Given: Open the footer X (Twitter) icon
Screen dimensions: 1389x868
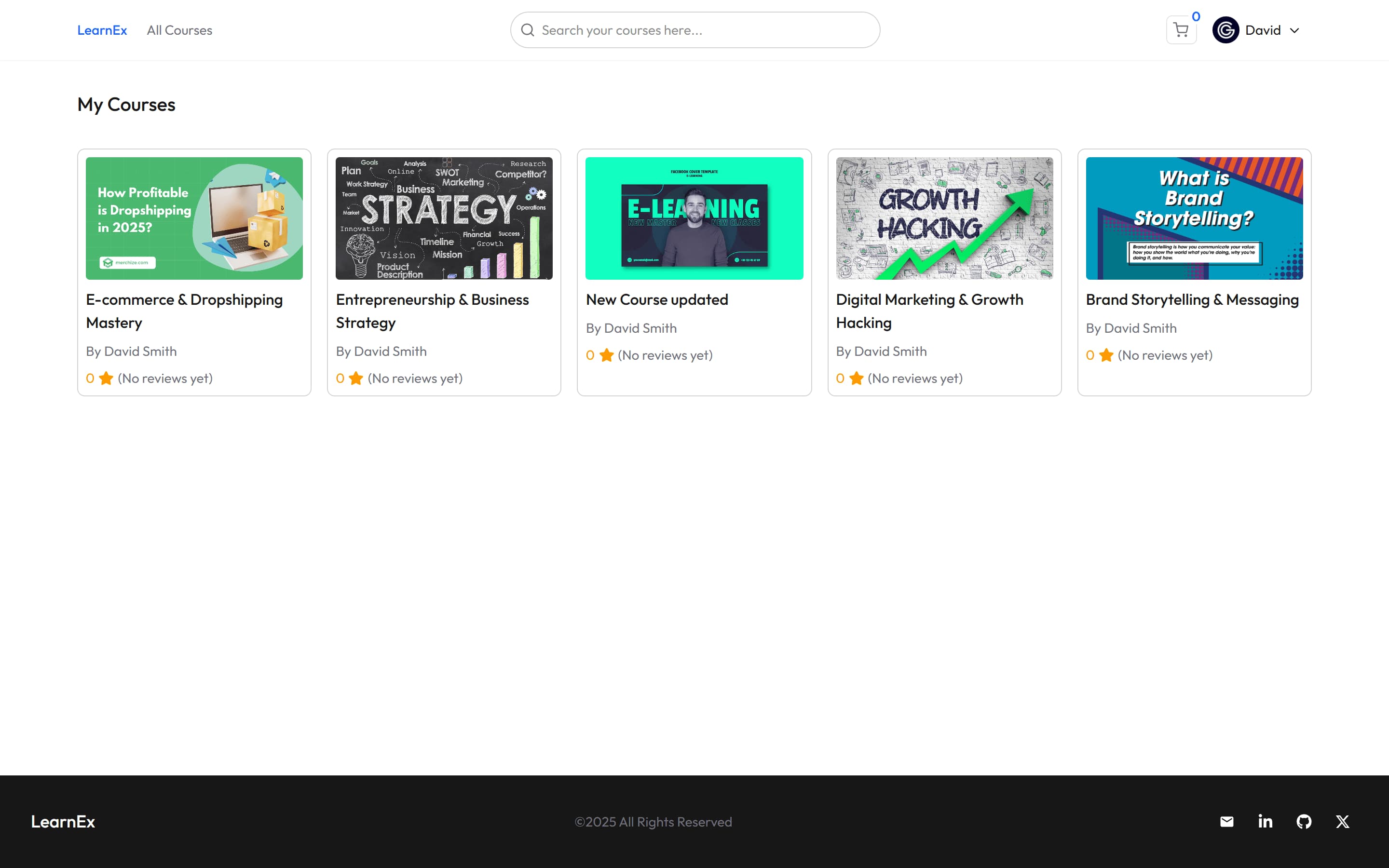Looking at the screenshot, I should [1342, 822].
